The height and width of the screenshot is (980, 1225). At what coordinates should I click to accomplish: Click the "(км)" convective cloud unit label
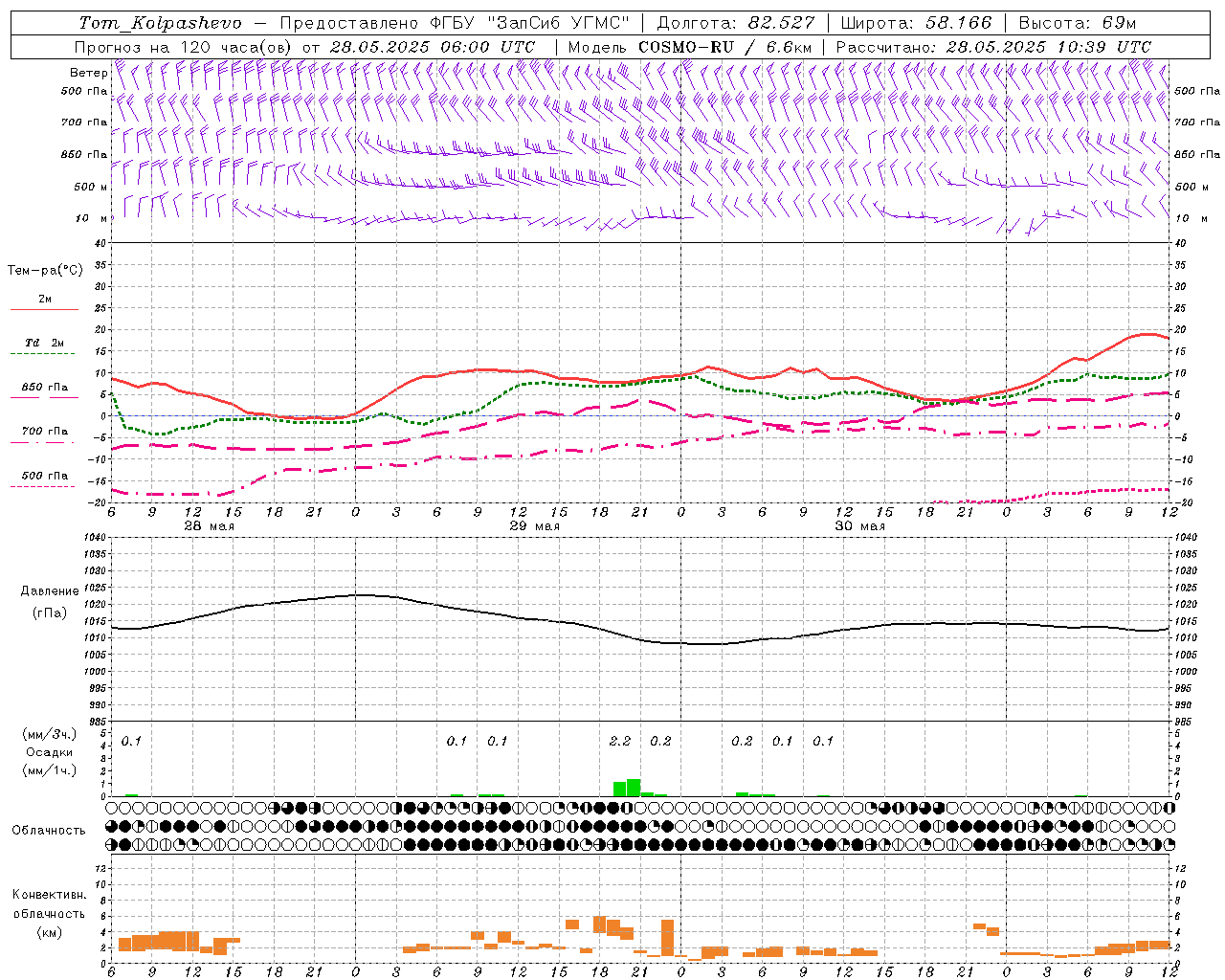pyautogui.click(x=49, y=932)
